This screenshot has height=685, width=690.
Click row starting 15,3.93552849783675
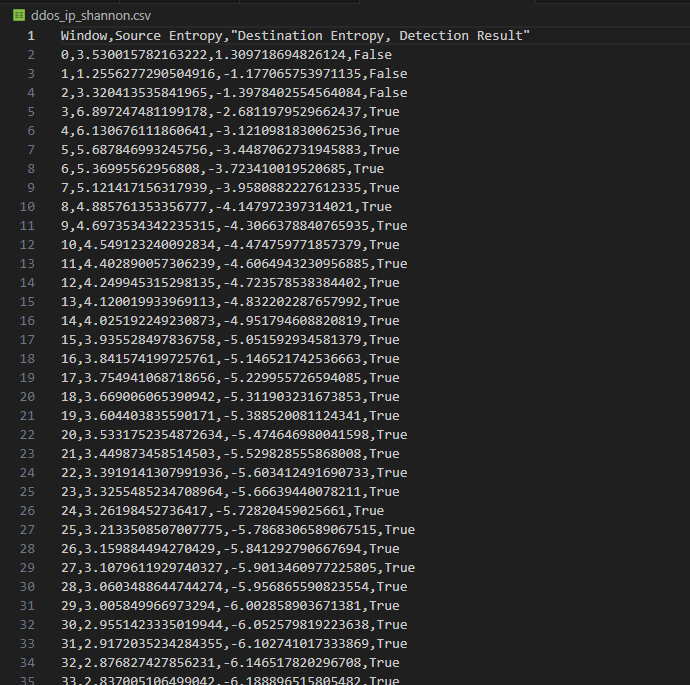[230, 339]
